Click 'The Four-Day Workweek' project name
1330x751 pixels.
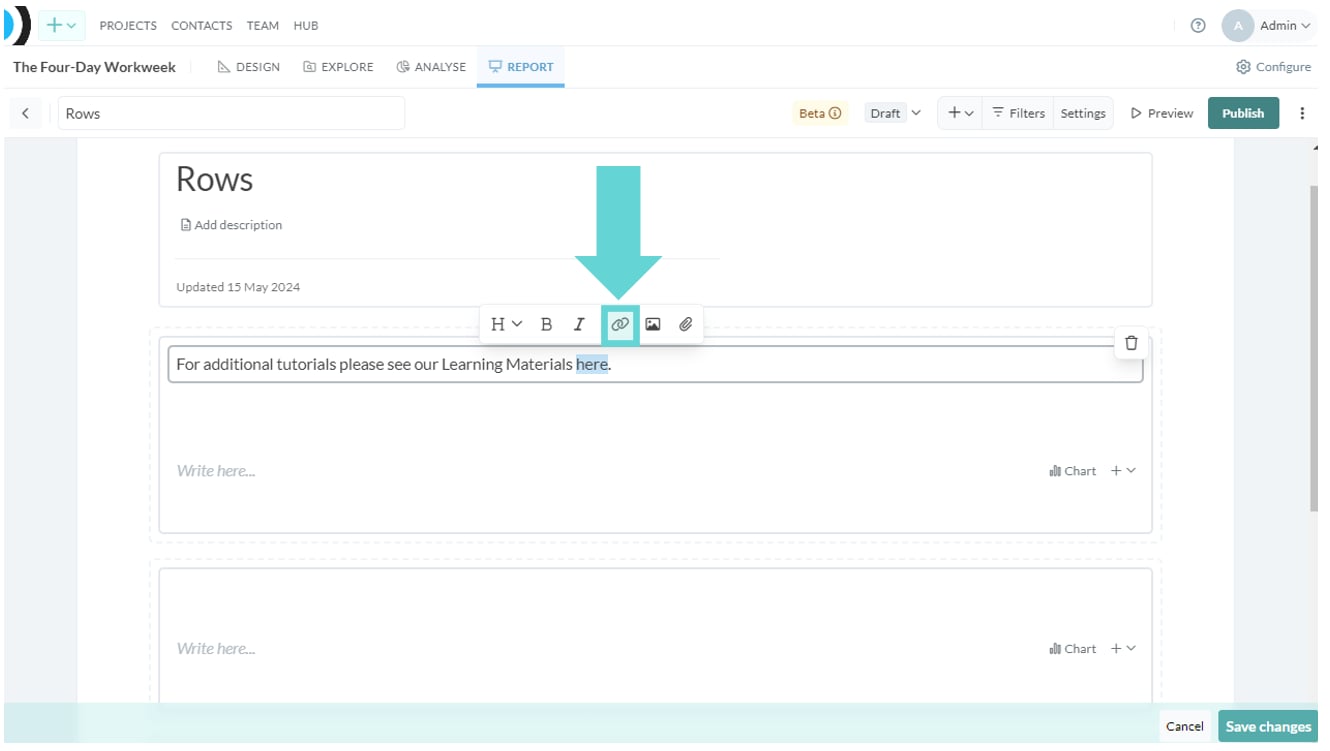coord(94,67)
